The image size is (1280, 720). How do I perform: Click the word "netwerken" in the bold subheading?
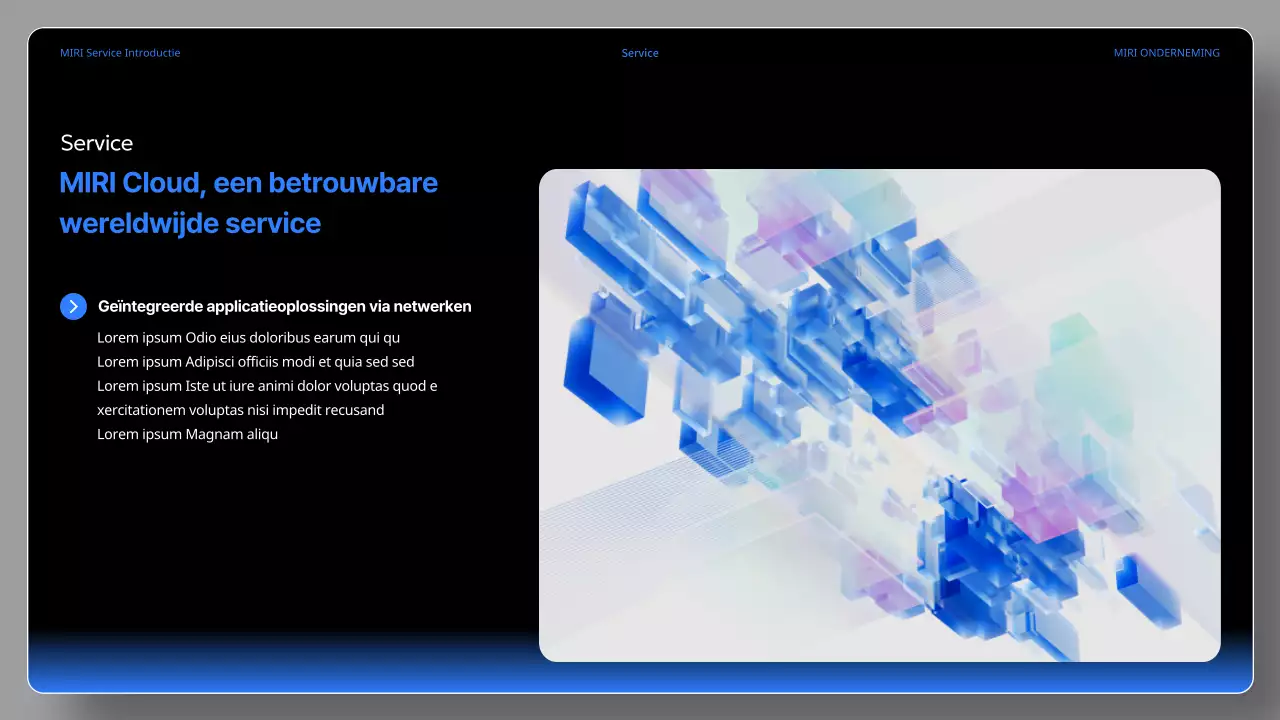pyautogui.click(x=432, y=307)
